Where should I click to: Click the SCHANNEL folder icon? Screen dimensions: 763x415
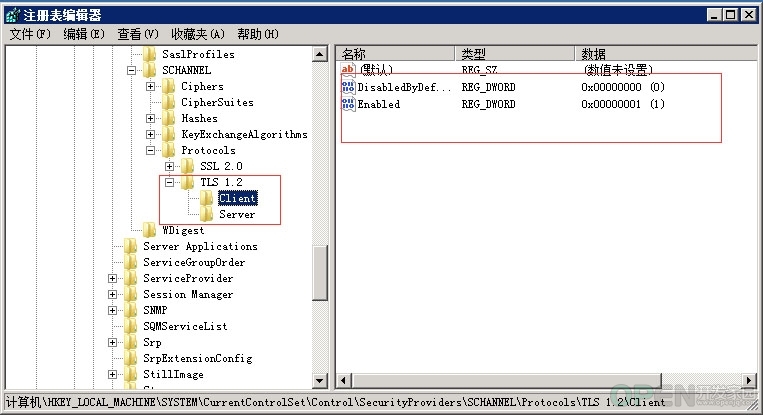coord(150,70)
